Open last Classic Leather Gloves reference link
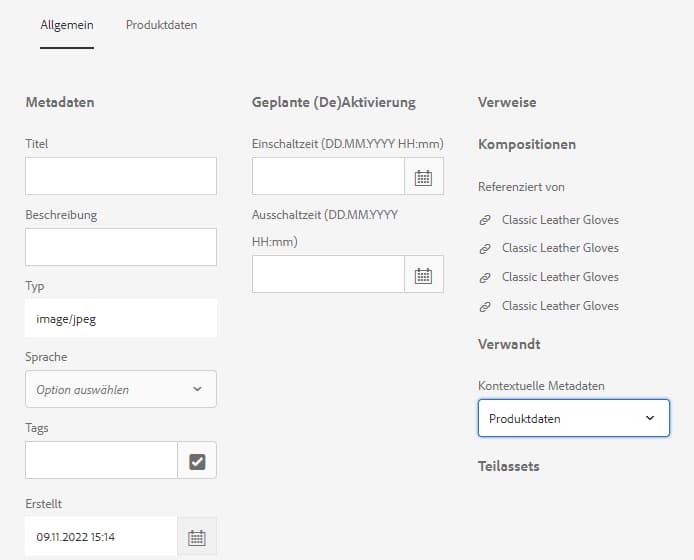 tap(560, 306)
